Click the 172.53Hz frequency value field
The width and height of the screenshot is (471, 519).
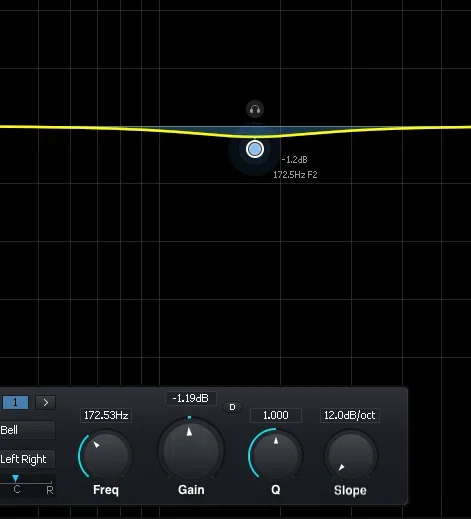click(106, 415)
